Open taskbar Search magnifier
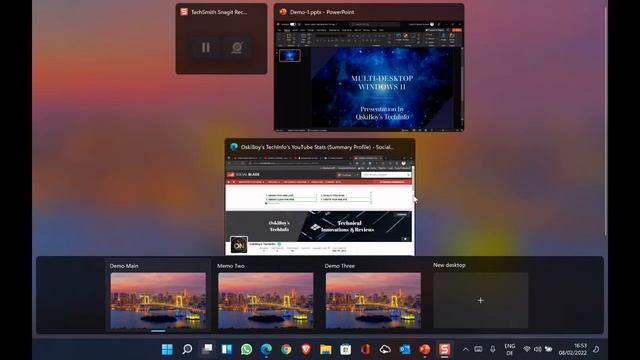The height and width of the screenshot is (360, 640). pos(187,349)
